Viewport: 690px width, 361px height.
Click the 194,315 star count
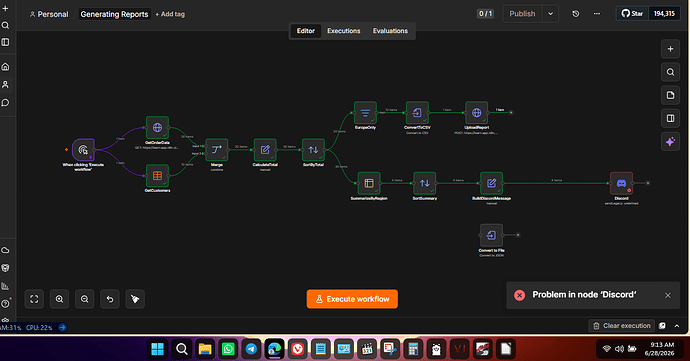tap(664, 14)
